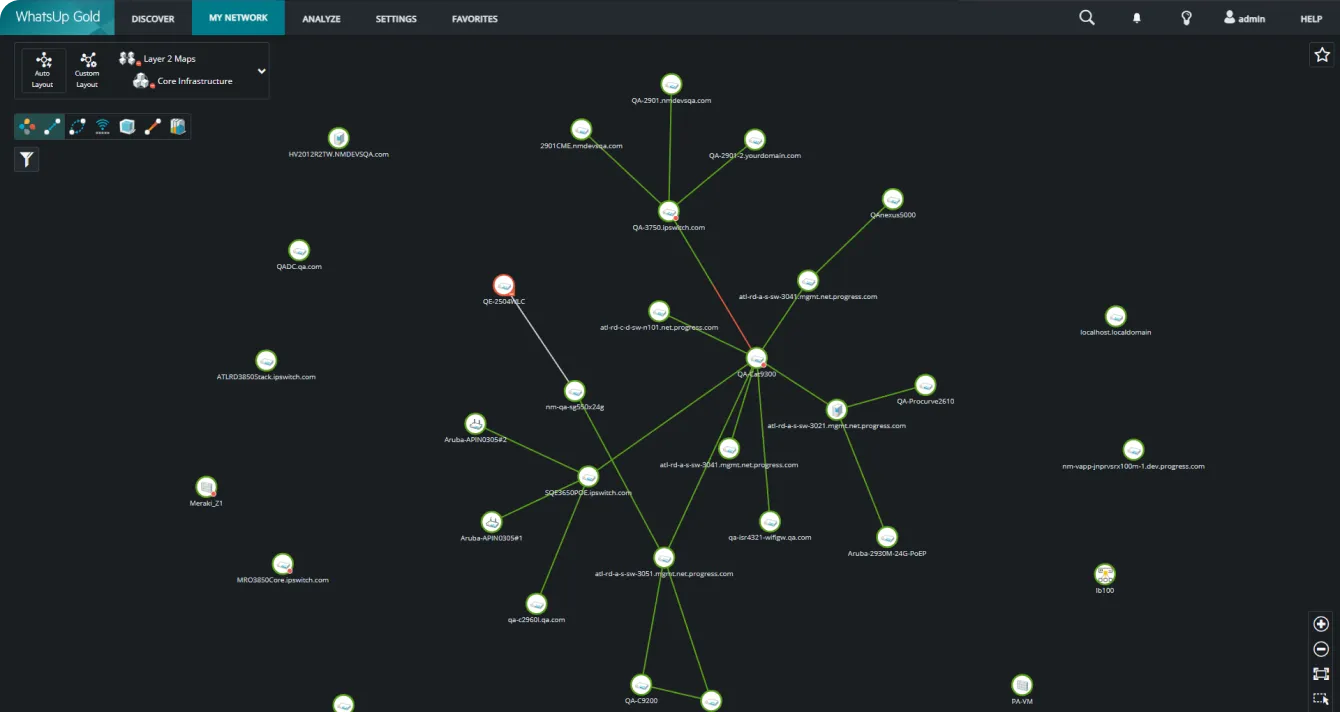The height and width of the screenshot is (712, 1340).
Task: Toggle the dashed dependencies overlay
Action: point(78,127)
